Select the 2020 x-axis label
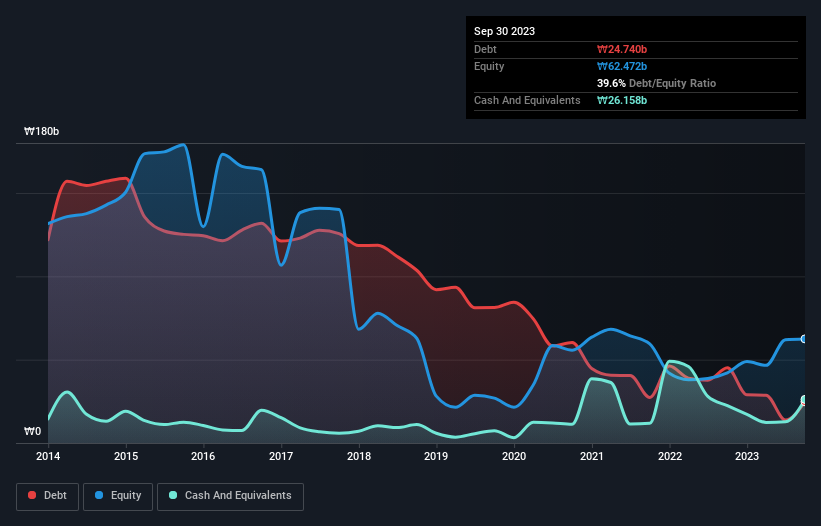The width and height of the screenshot is (821, 526). [514, 456]
